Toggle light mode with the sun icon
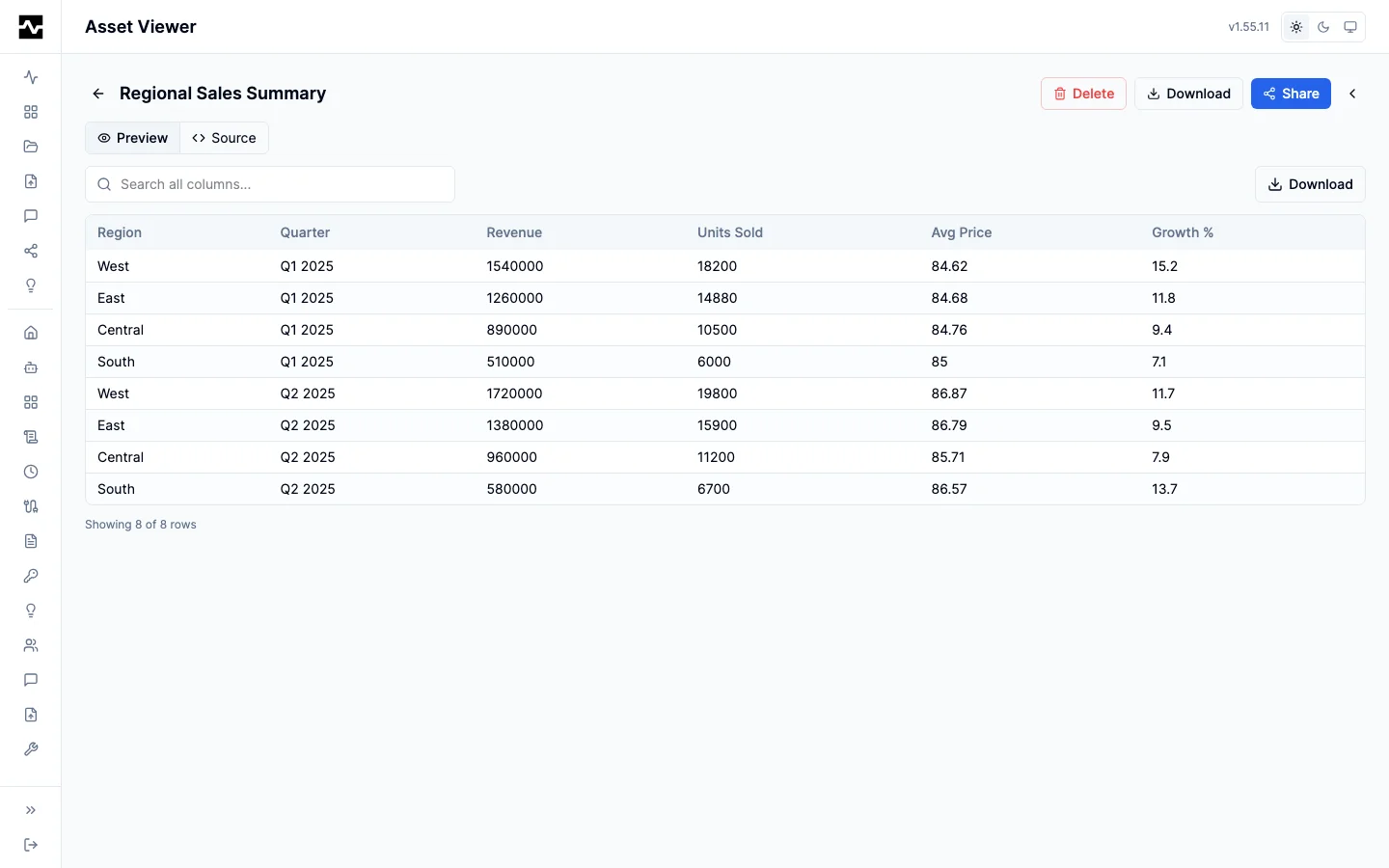The height and width of the screenshot is (868, 1389). 1295,27
